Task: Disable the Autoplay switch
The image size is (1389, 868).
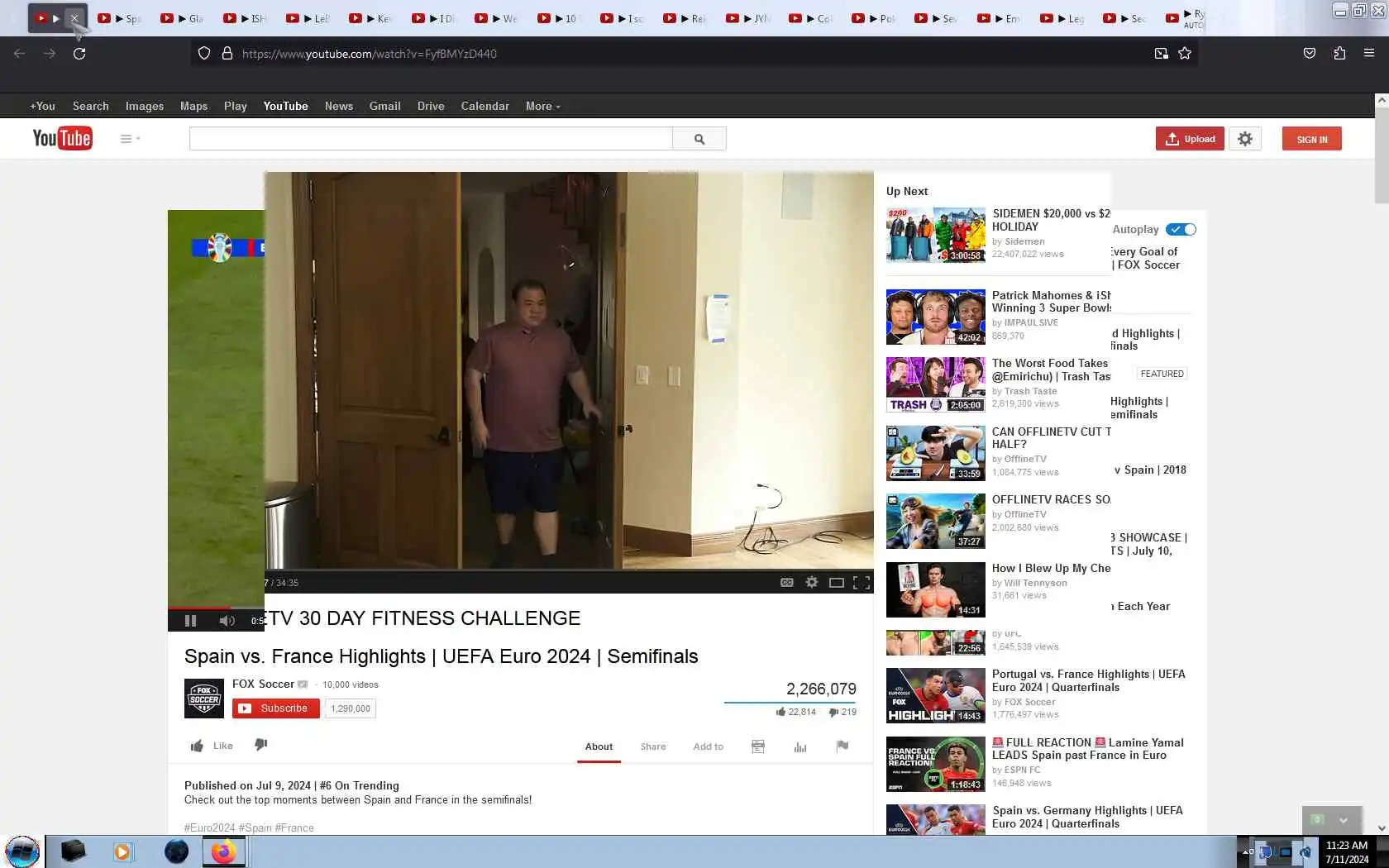Action: point(1181,229)
